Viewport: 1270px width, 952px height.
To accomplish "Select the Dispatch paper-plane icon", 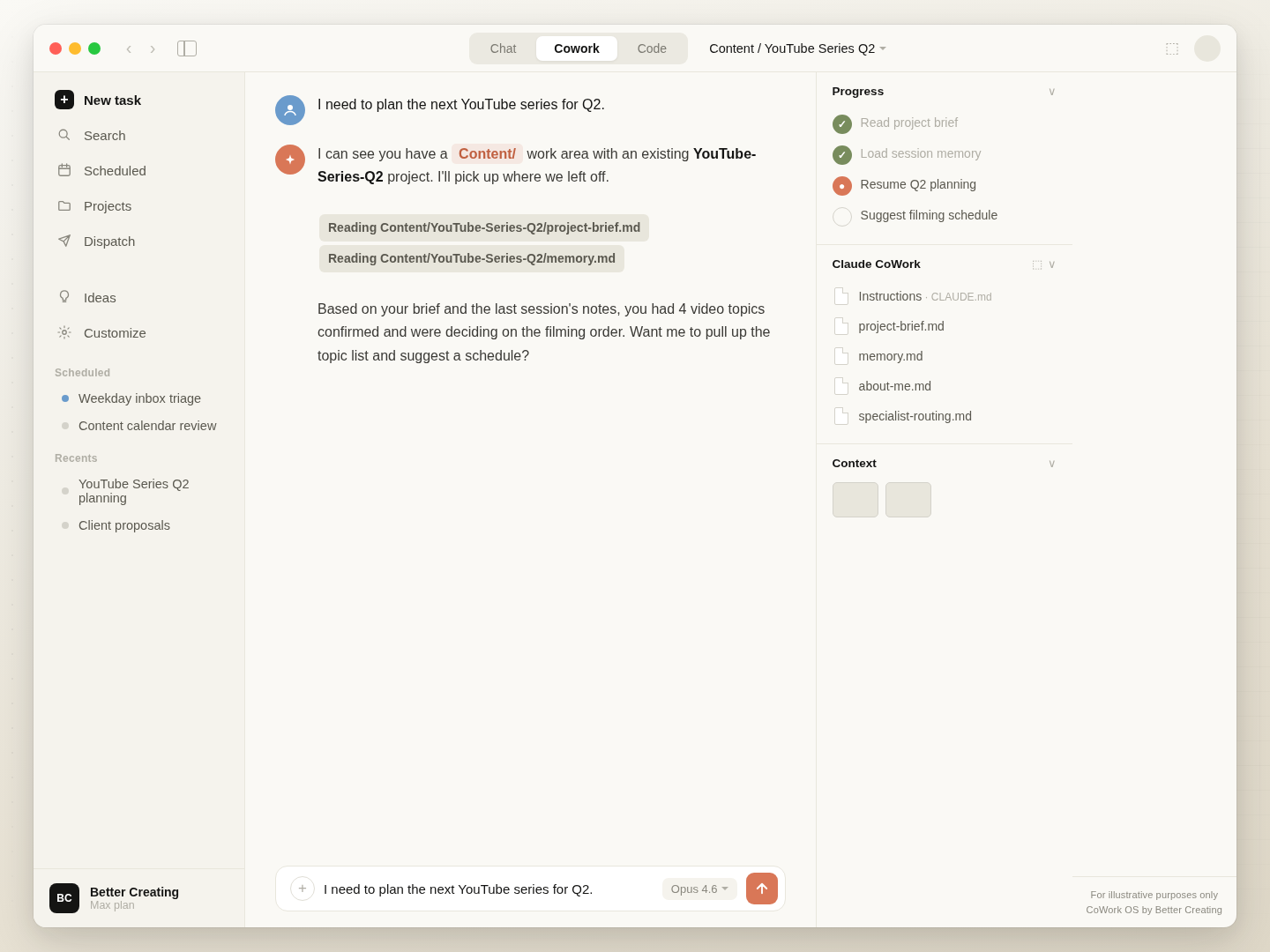I will click(64, 241).
